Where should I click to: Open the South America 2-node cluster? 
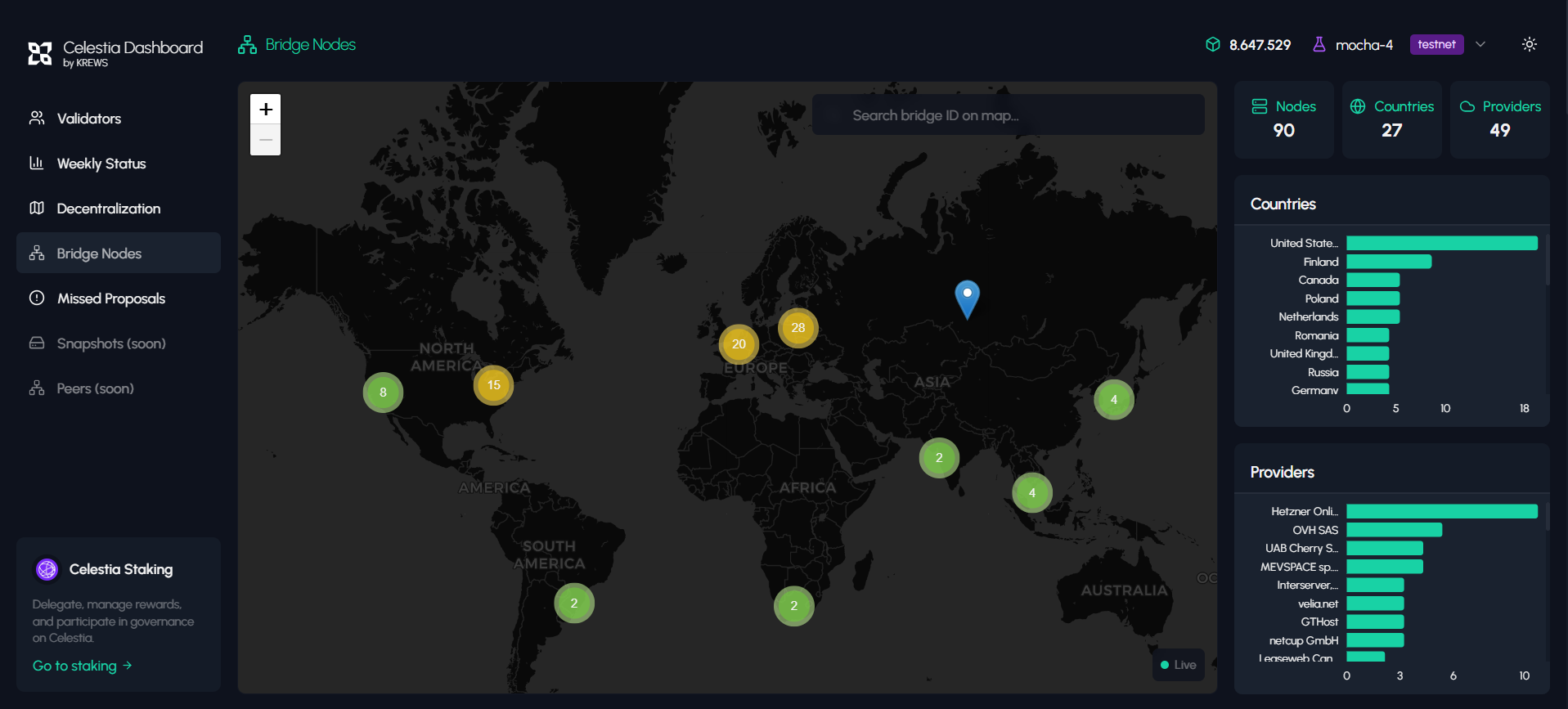pyautogui.click(x=574, y=604)
